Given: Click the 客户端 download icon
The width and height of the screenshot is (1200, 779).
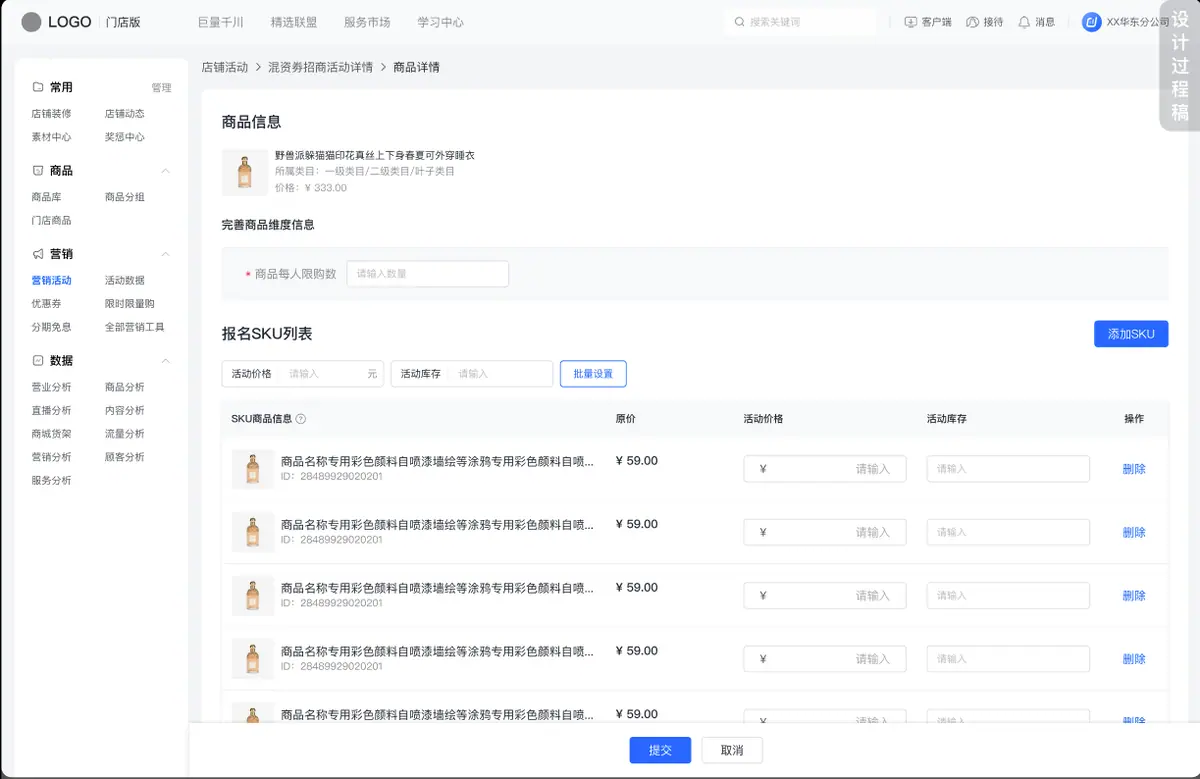Looking at the screenshot, I should click(x=910, y=22).
